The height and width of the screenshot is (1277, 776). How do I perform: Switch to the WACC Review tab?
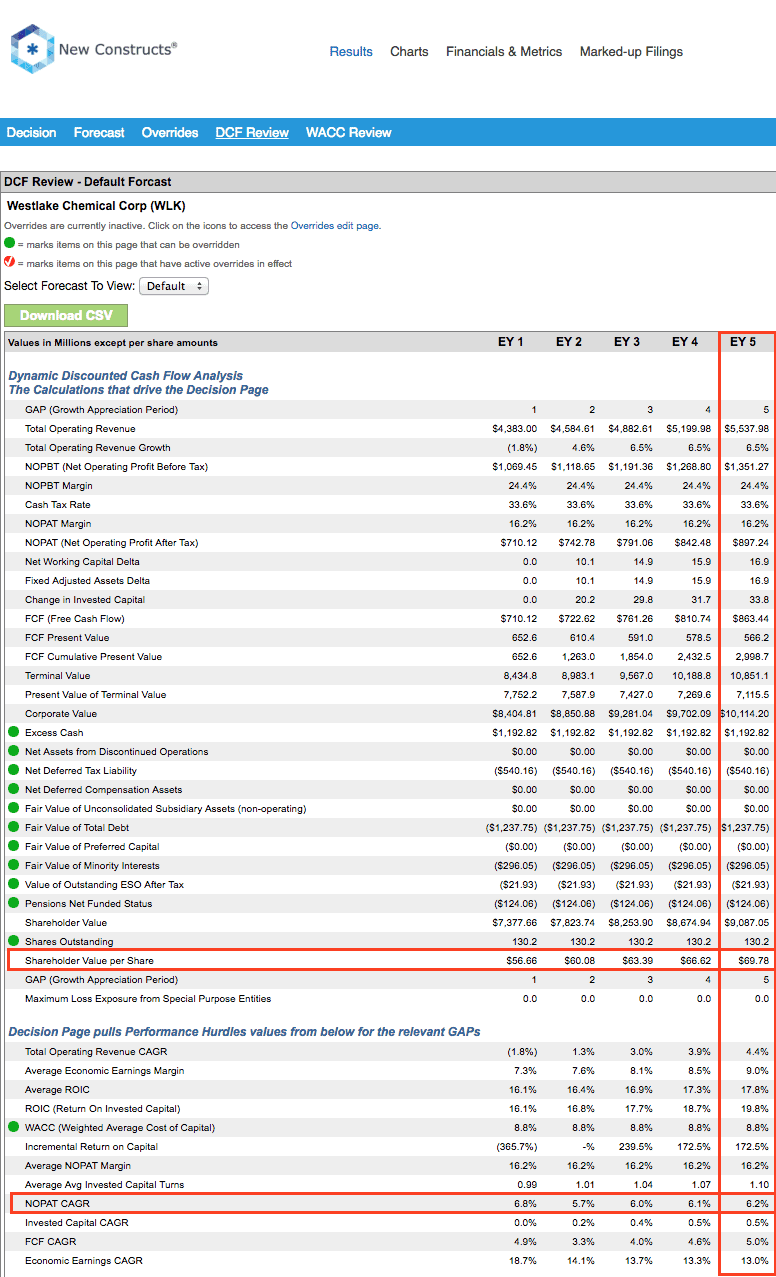point(349,132)
